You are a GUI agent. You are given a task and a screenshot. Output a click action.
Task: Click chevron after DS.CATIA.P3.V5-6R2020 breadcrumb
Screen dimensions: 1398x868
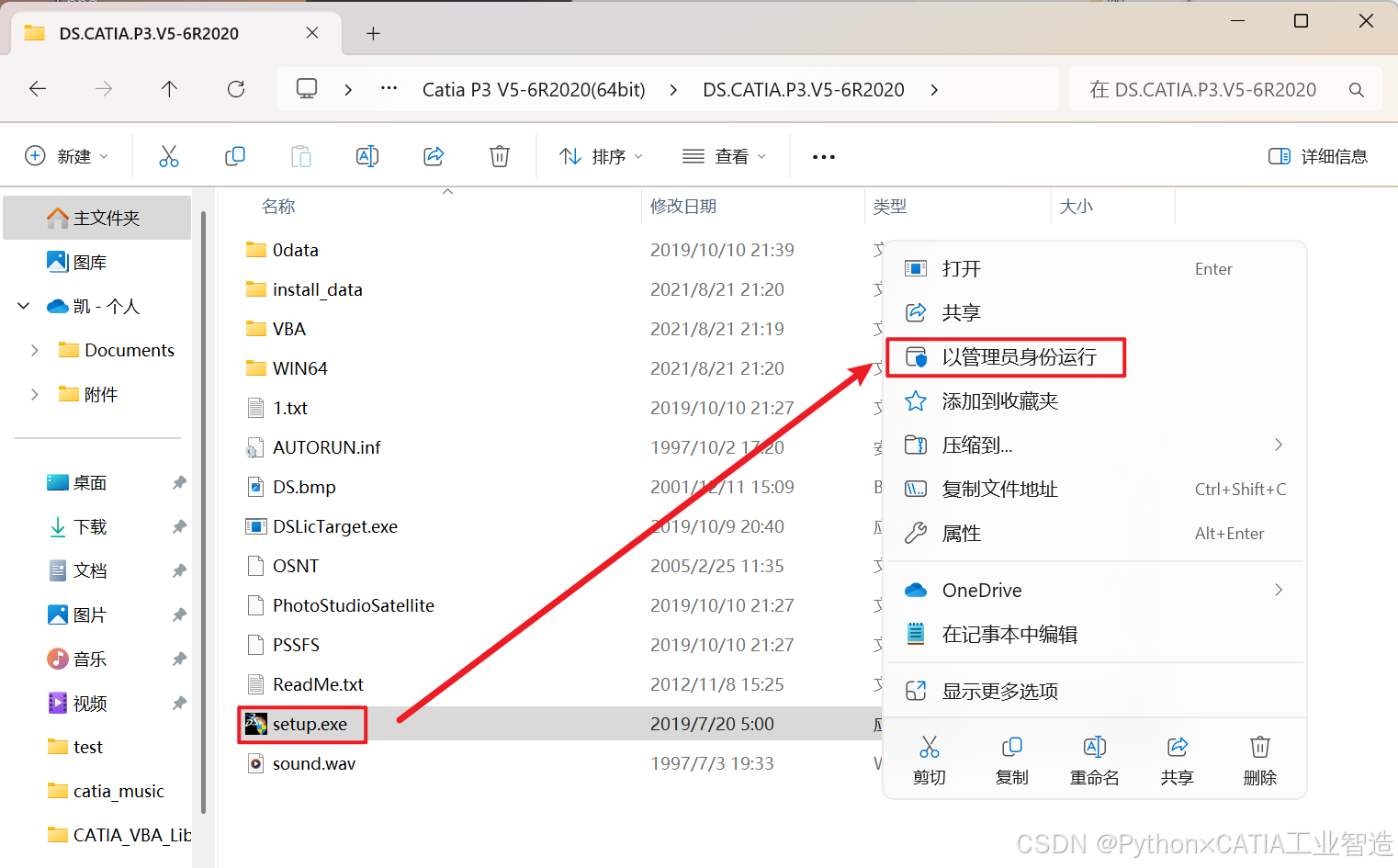click(934, 89)
